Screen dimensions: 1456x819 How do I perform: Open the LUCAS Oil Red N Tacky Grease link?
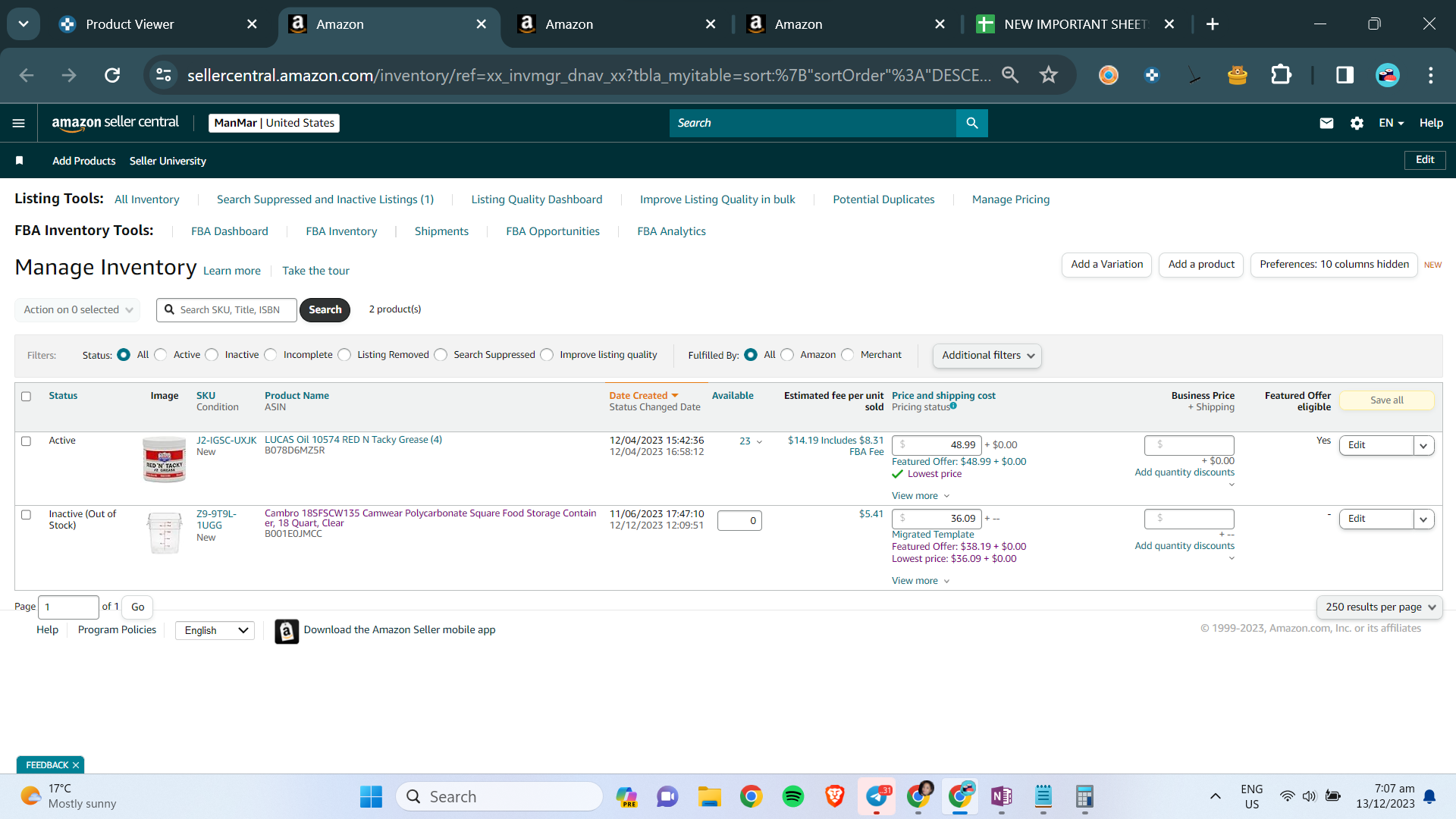click(353, 440)
